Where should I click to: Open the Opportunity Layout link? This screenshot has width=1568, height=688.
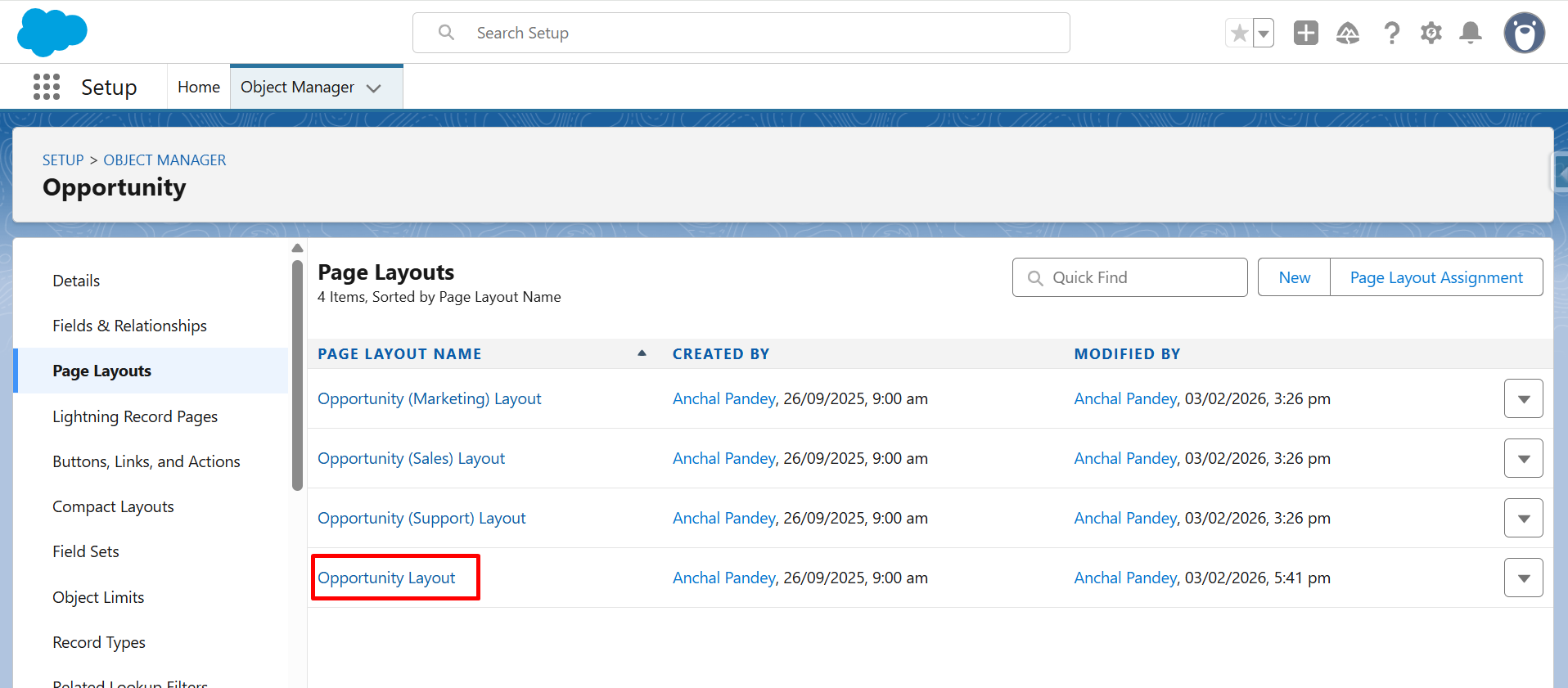(x=386, y=578)
